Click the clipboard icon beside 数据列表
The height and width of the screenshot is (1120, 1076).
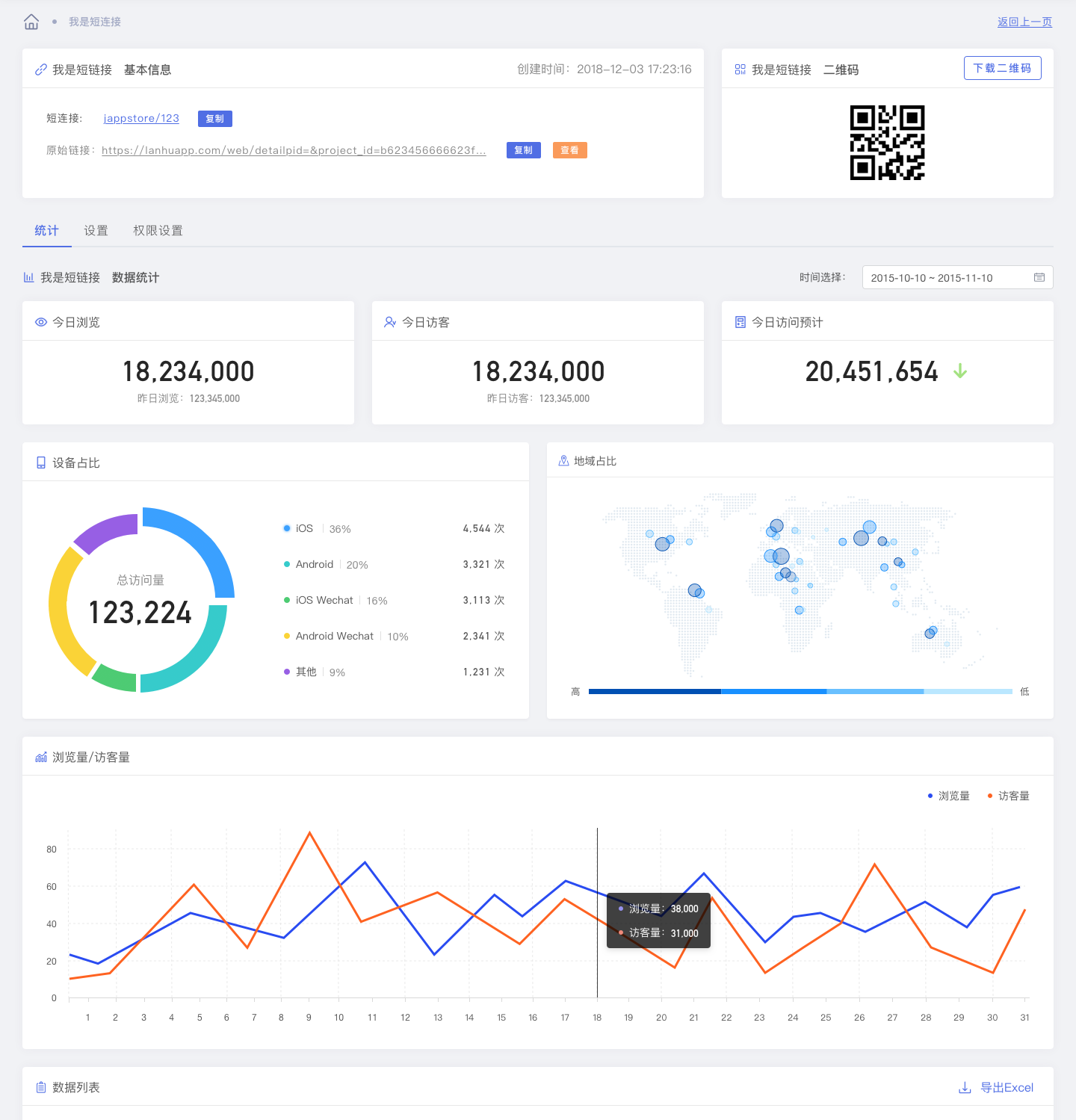pyautogui.click(x=41, y=1087)
